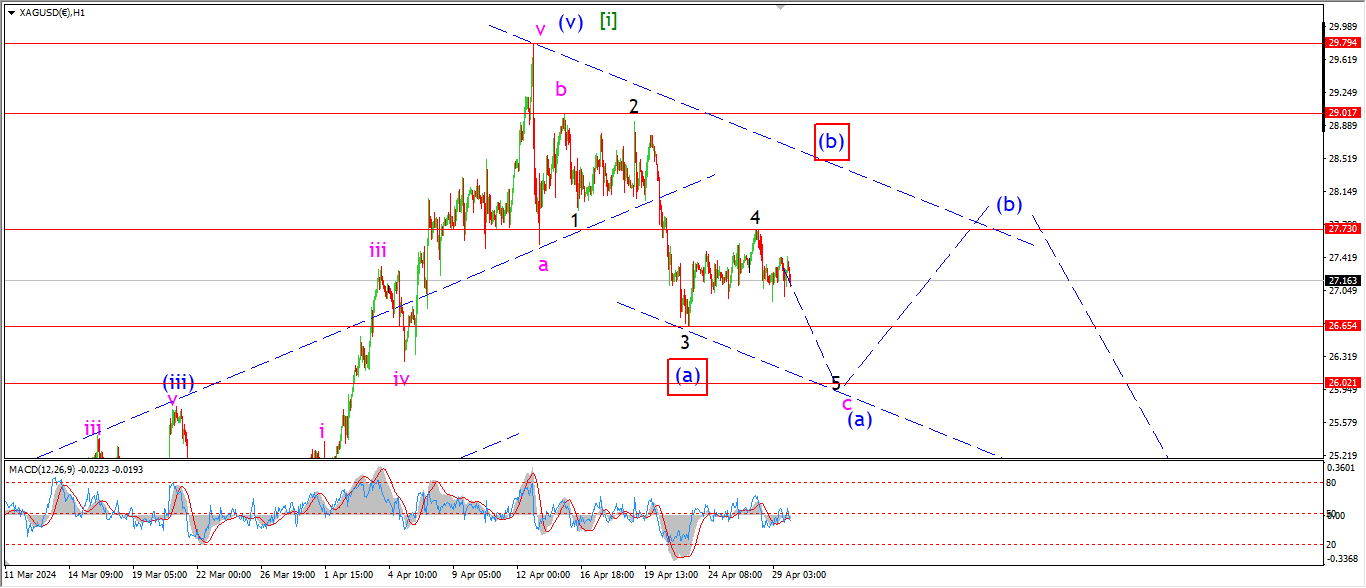
Task: Click the 29.794 red price label
Action: point(1341,43)
